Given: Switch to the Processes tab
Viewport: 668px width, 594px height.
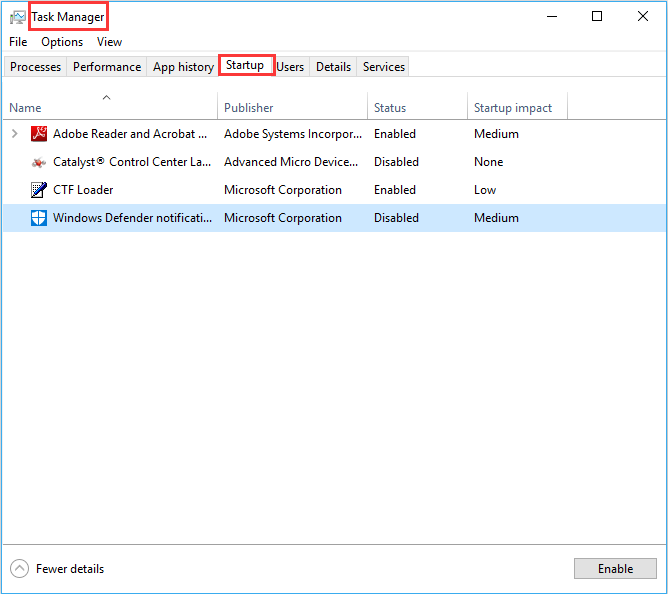Looking at the screenshot, I should click(35, 67).
